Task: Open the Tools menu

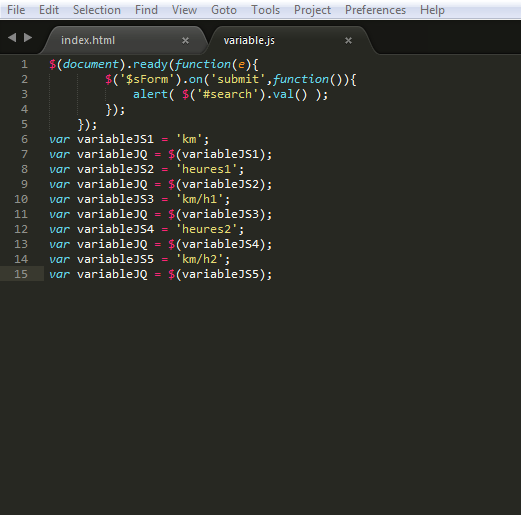Action: pyautogui.click(x=265, y=10)
